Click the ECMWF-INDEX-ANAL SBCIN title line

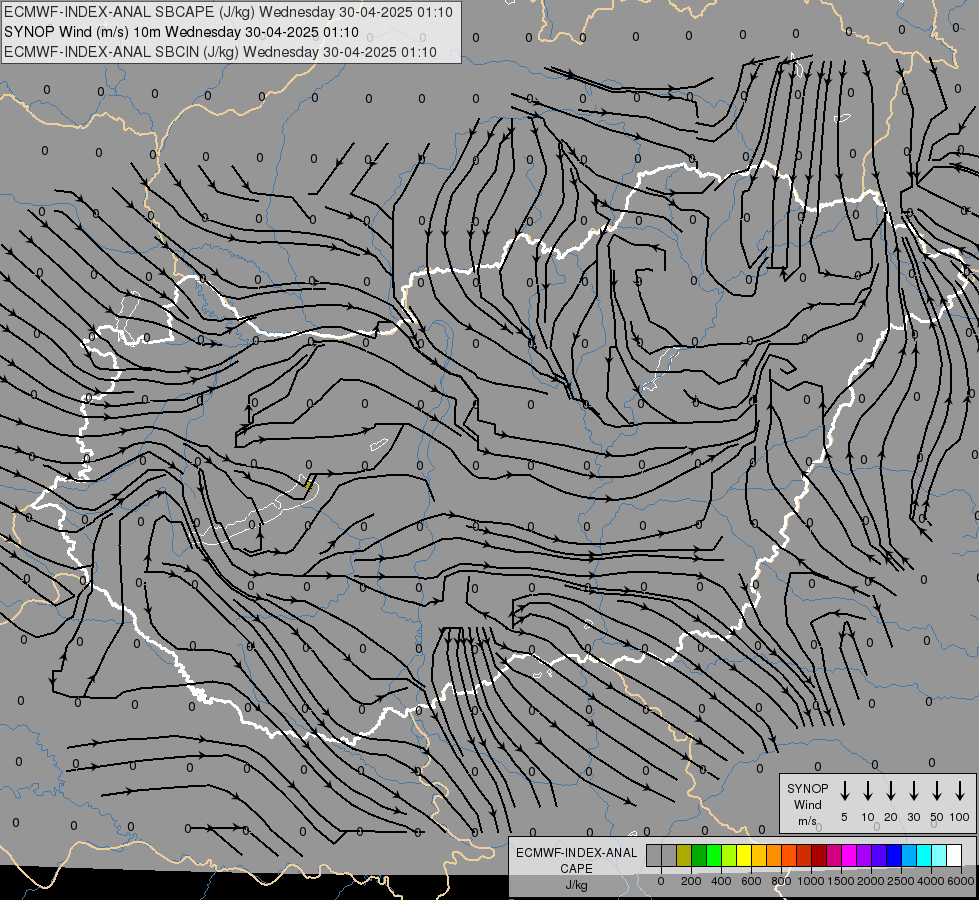(220, 52)
